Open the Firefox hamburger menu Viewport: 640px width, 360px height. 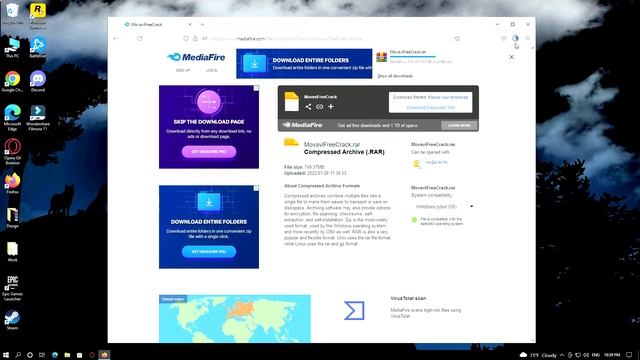[527, 38]
